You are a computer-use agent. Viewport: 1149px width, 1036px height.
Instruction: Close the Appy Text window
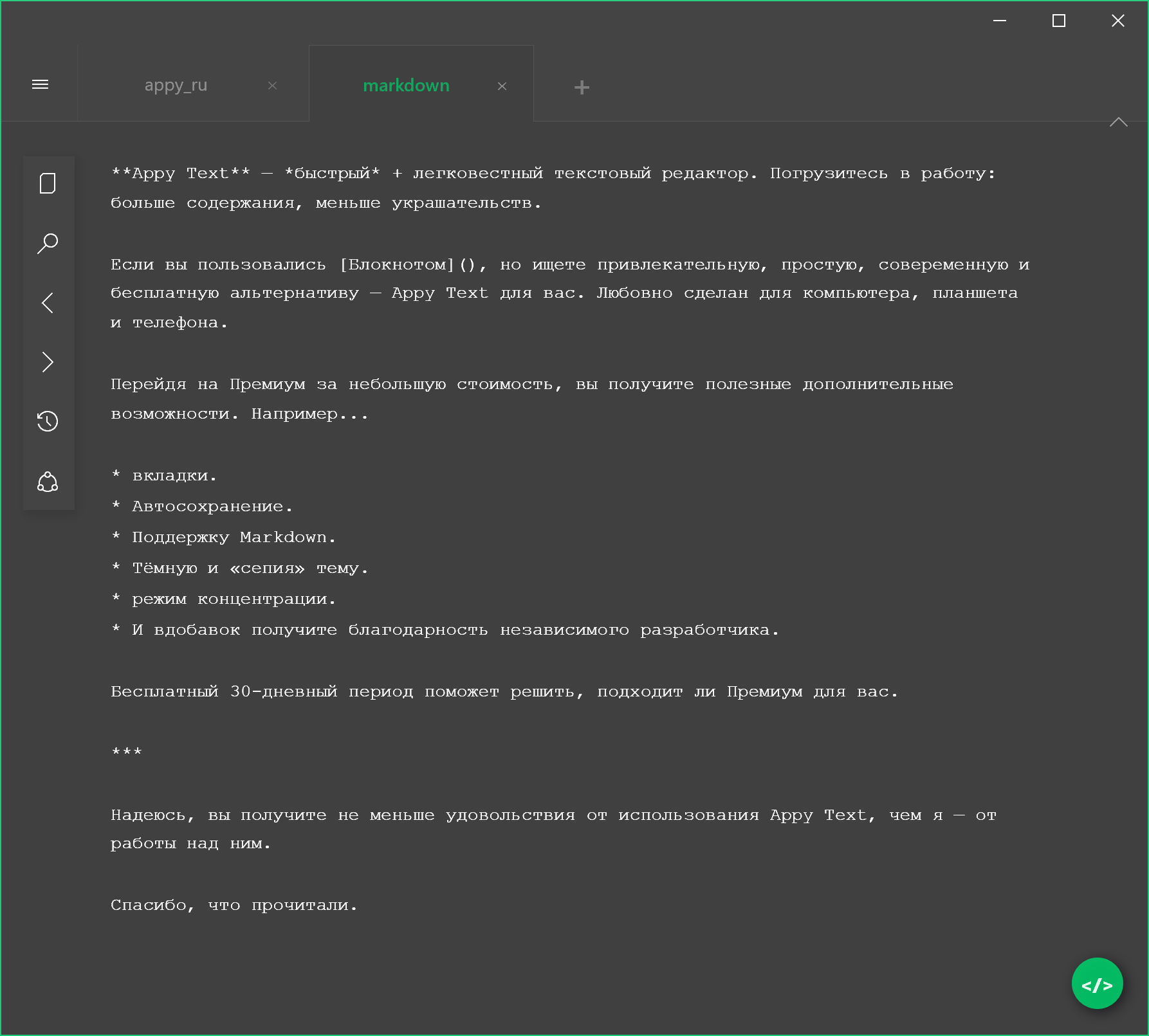[x=1118, y=21]
